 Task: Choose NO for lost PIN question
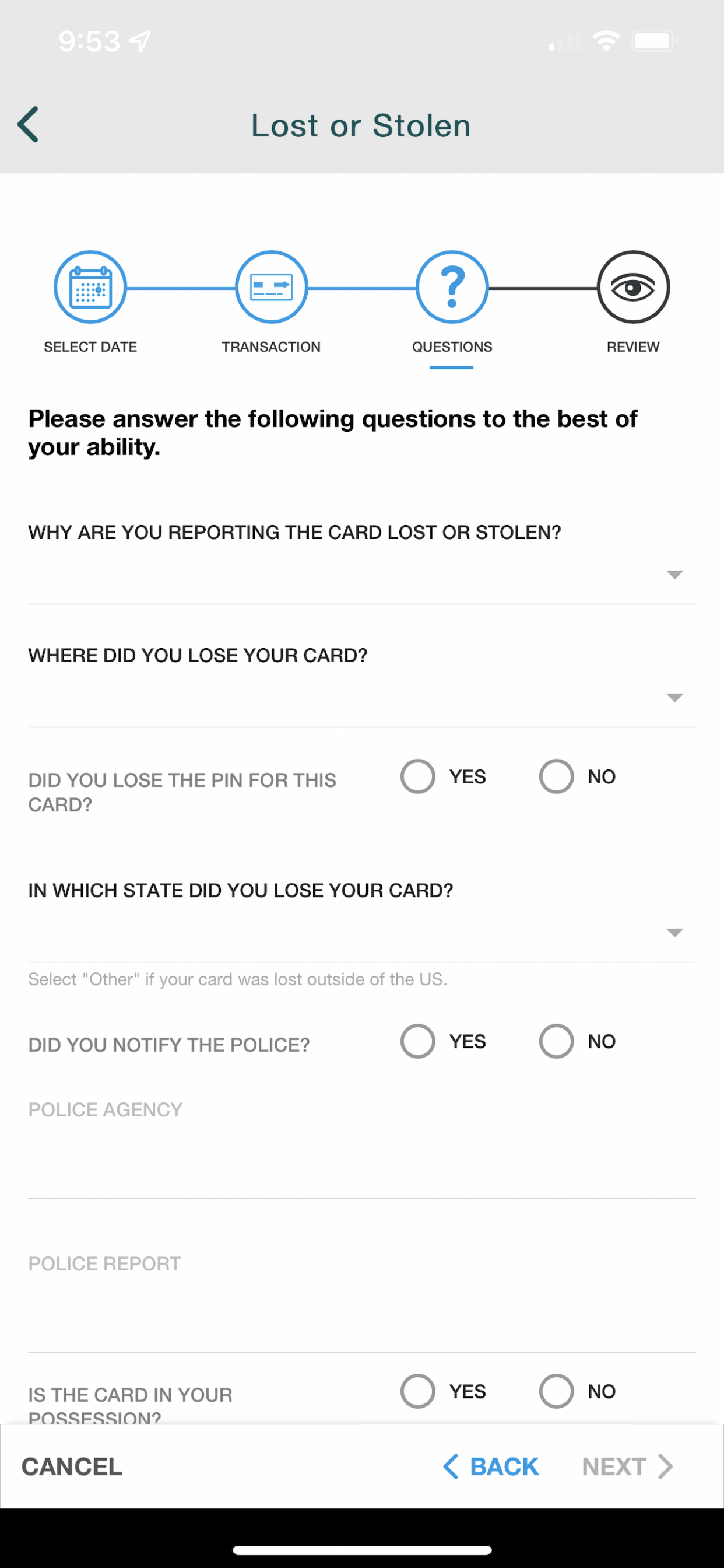tap(556, 776)
